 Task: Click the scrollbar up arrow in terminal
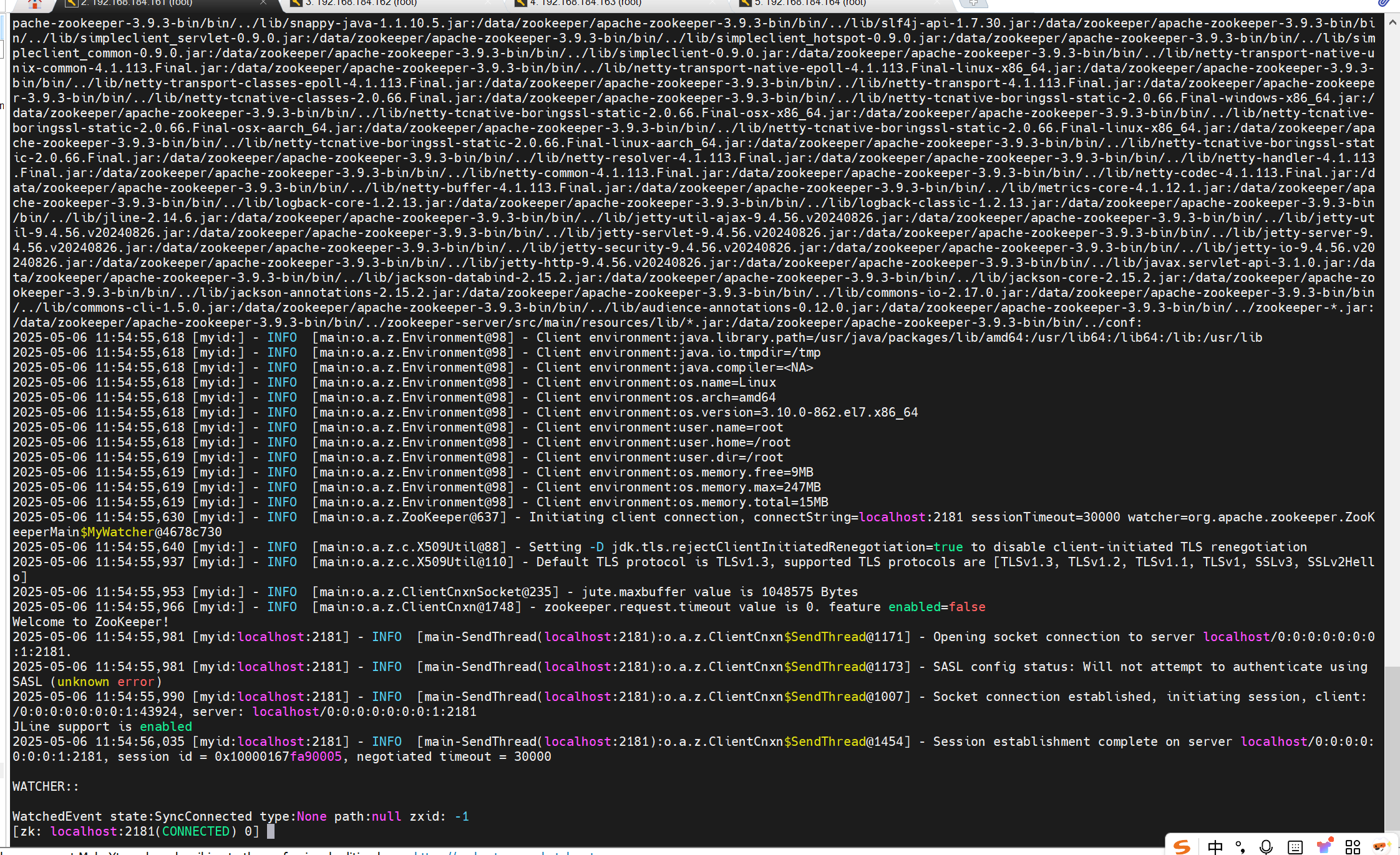point(1393,22)
